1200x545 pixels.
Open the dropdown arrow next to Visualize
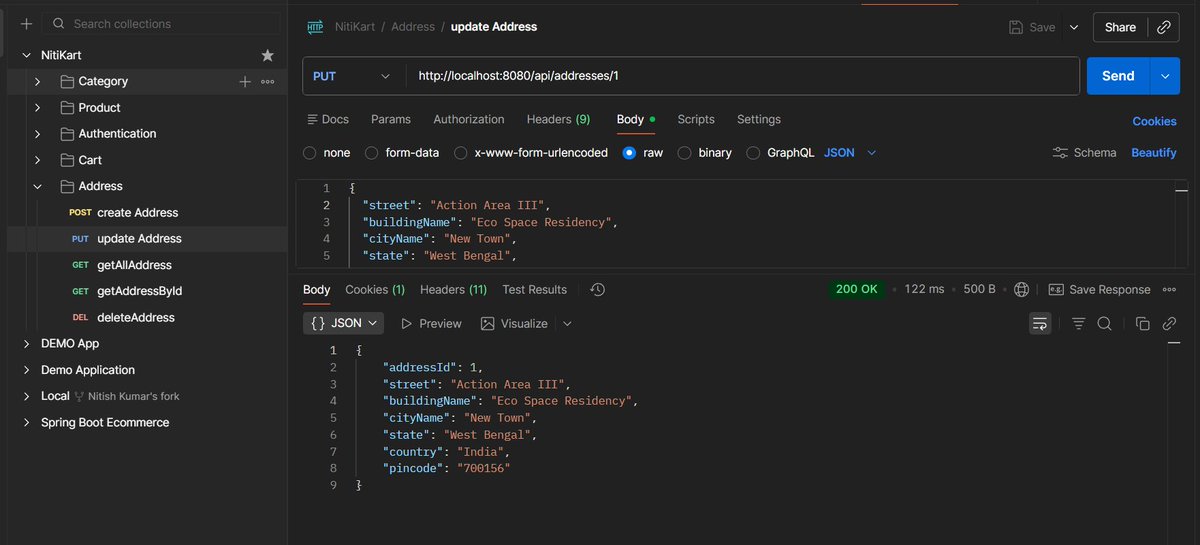pos(568,324)
